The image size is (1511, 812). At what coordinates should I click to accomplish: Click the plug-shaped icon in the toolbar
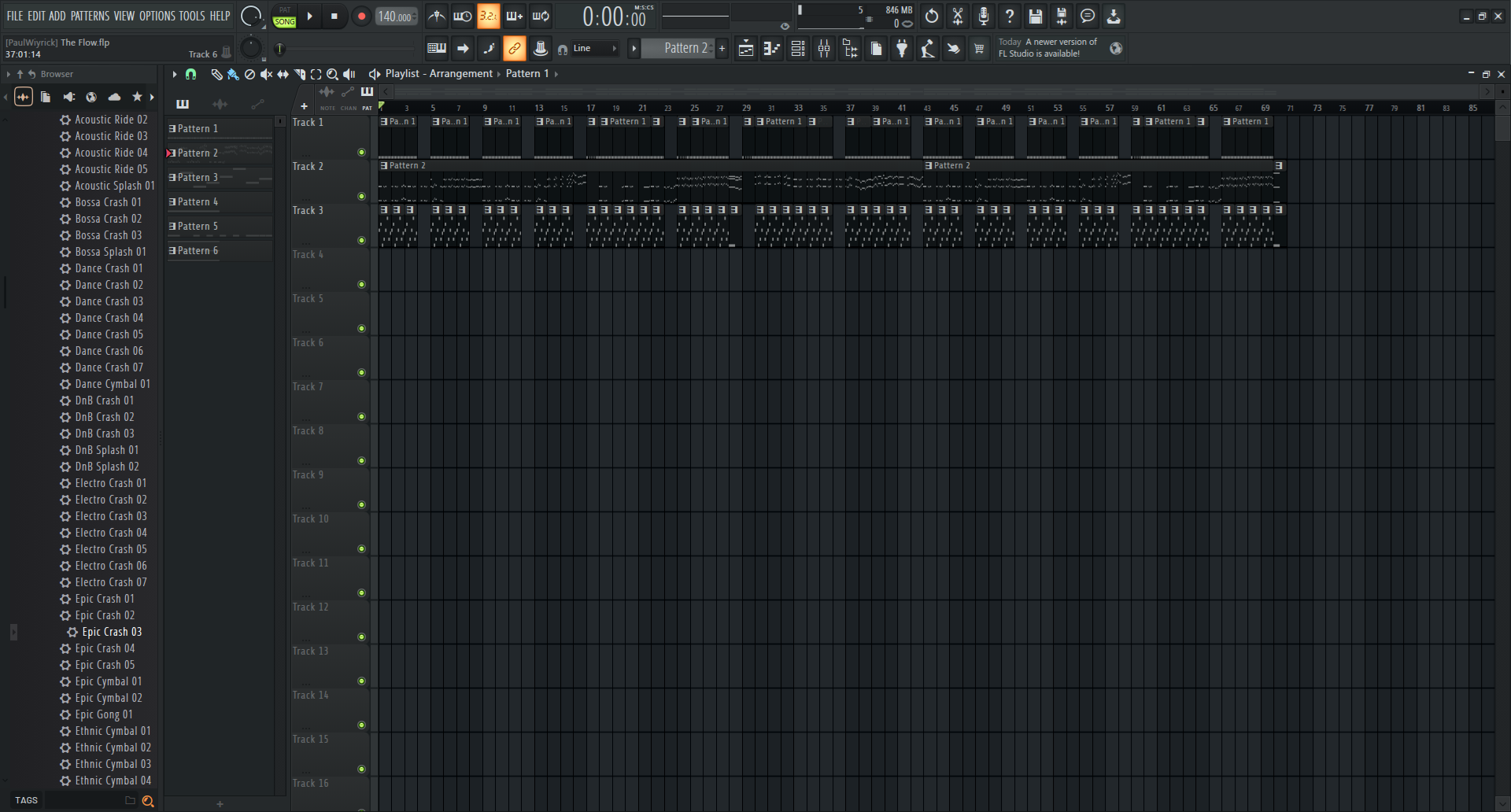click(902, 49)
